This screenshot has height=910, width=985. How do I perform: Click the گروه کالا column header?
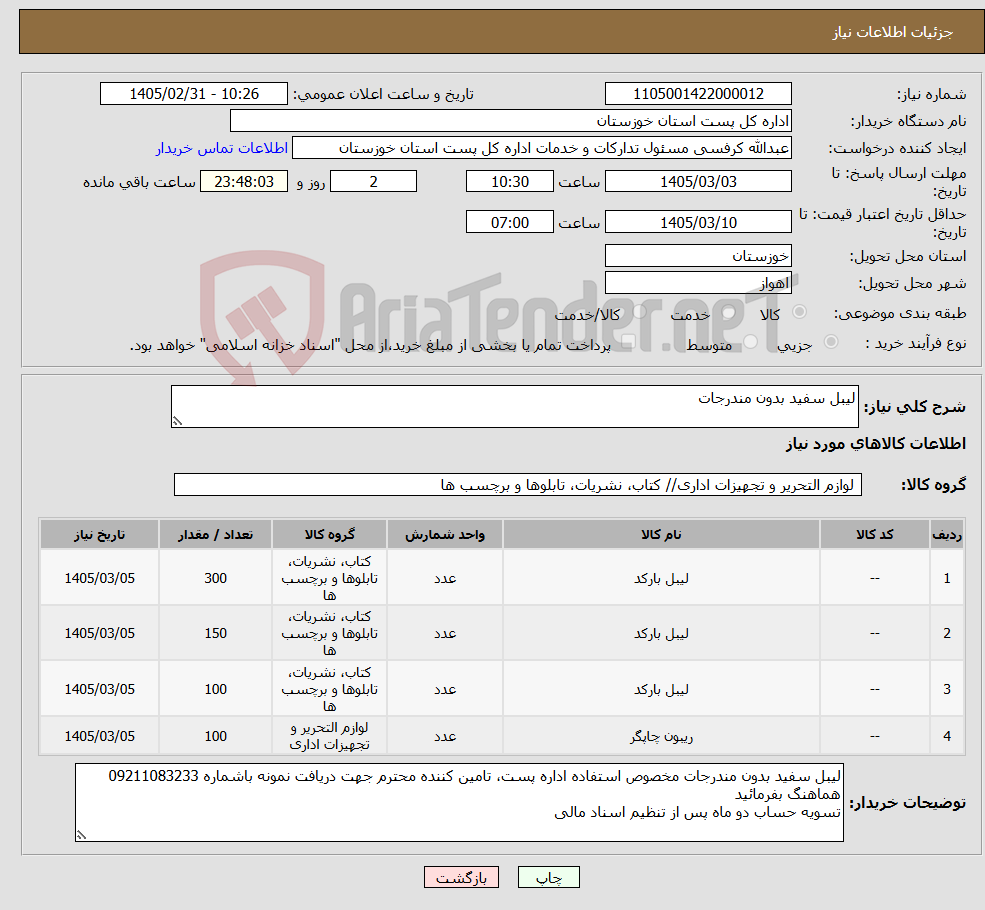click(x=329, y=534)
